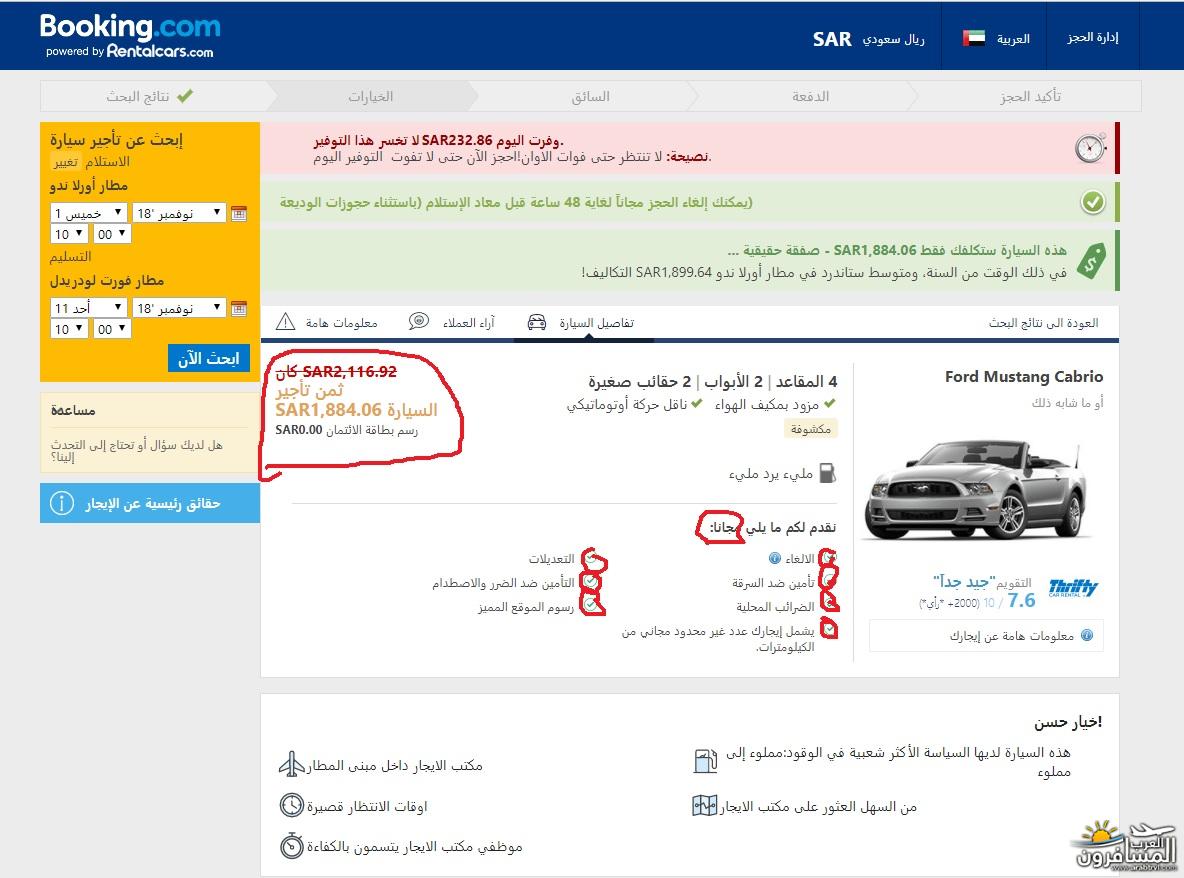The width and height of the screenshot is (1184, 878).
Task: Select العربية language option
Action: coord(1013,39)
